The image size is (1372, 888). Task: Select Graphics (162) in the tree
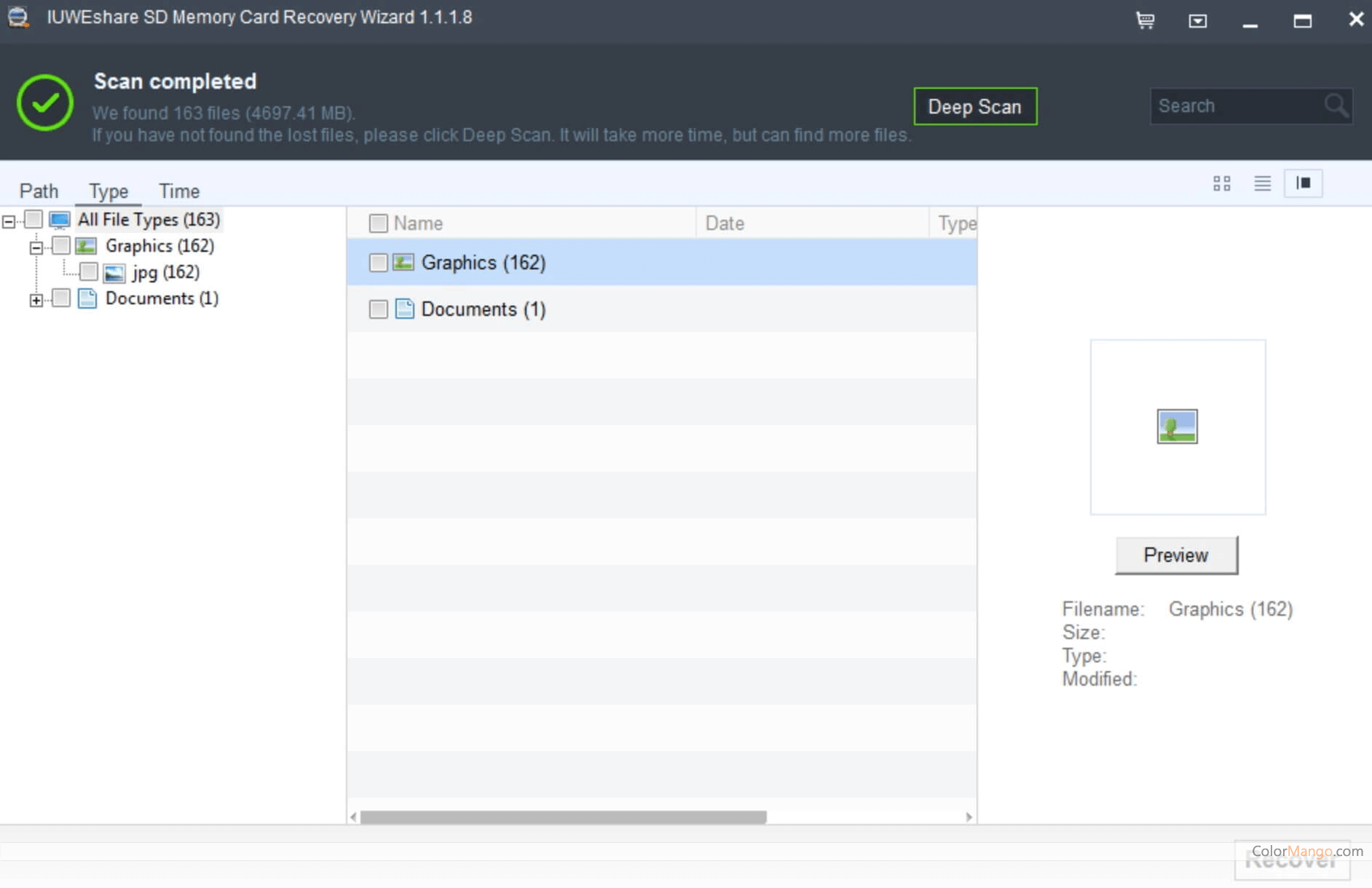(x=159, y=246)
